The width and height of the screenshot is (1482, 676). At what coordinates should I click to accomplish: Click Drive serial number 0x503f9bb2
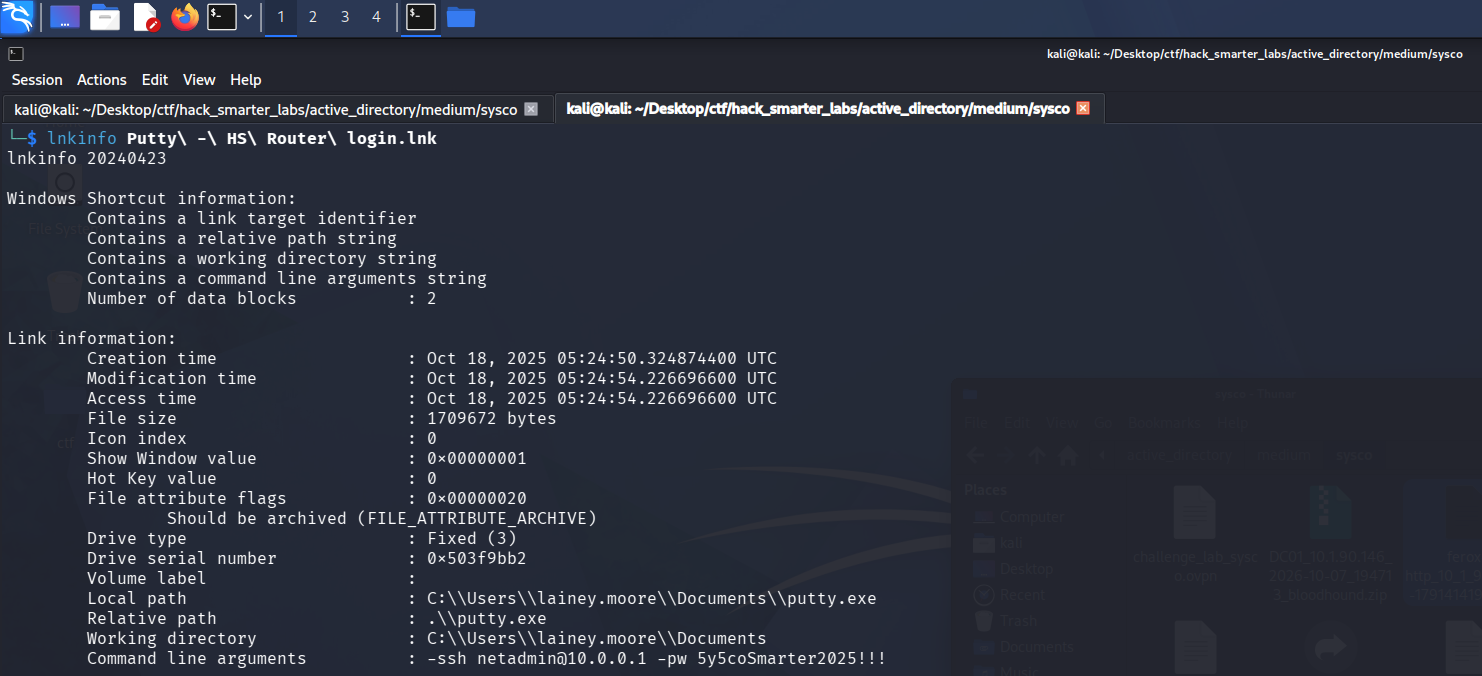(477, 558)
